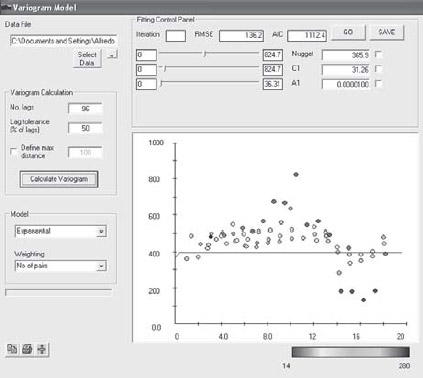423x378 pixels.
Task: Click the Nugget slider maximum box 824.7
Action: (273, 55)
